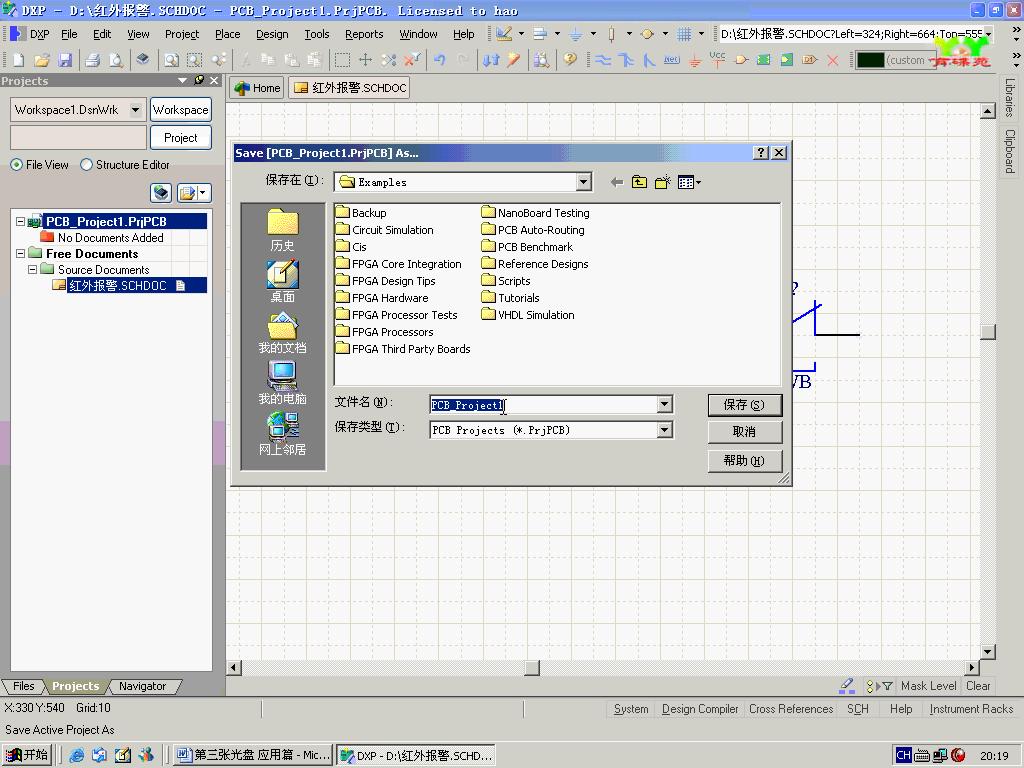Click the Place Port icon
1024x768 pixels.
tap(810, 60)
